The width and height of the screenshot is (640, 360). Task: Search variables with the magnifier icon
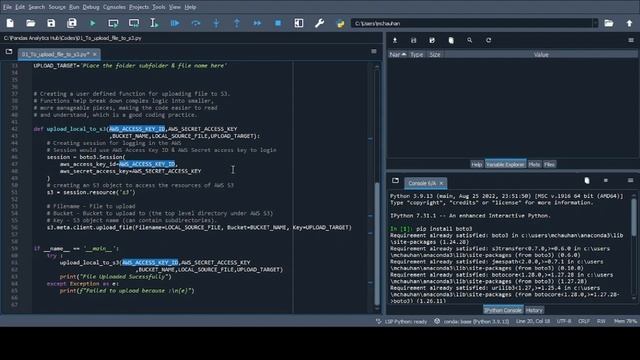(x=470, y=40)
